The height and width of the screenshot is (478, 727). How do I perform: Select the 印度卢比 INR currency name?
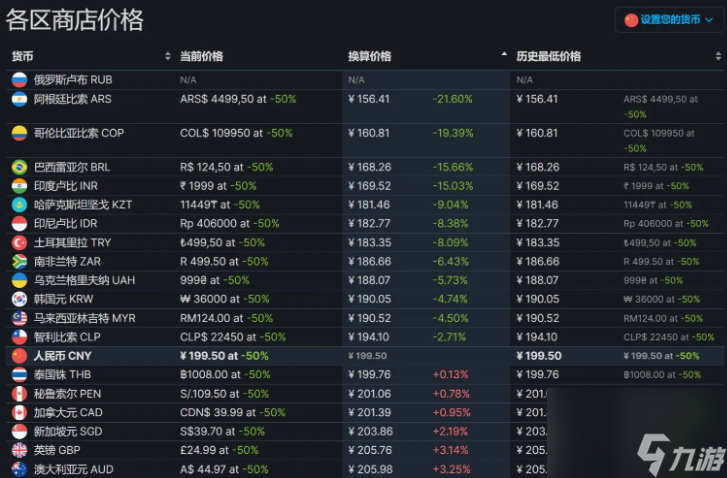click(x=66, y=186)
